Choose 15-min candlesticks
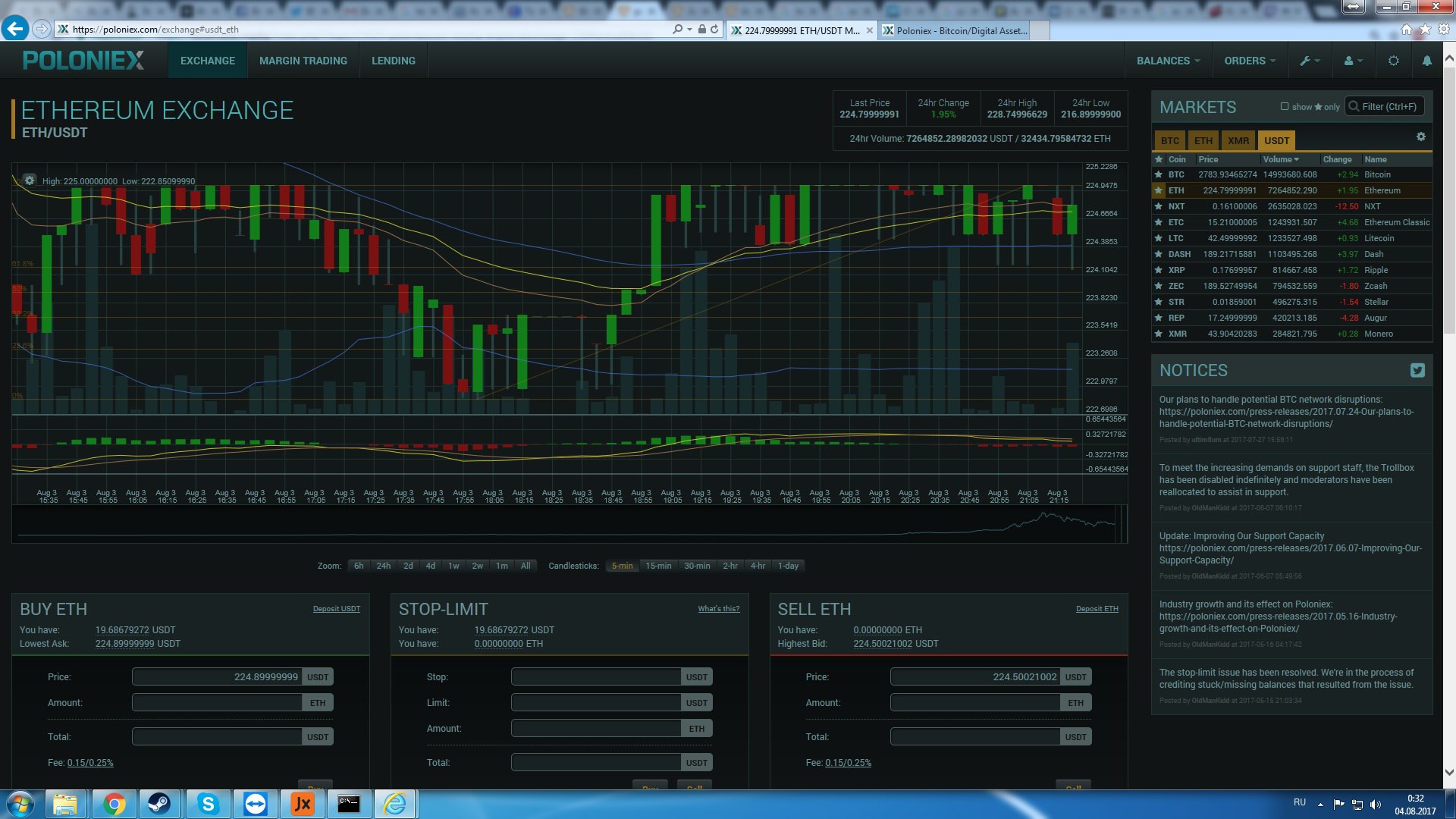The image size is (1456, 819). [658, 566]
